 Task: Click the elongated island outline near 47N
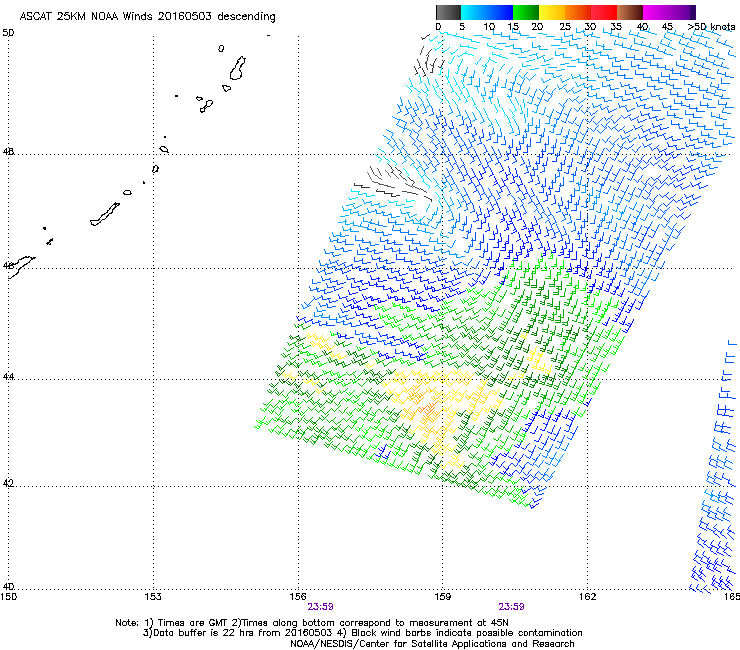(x=105, y=214)
